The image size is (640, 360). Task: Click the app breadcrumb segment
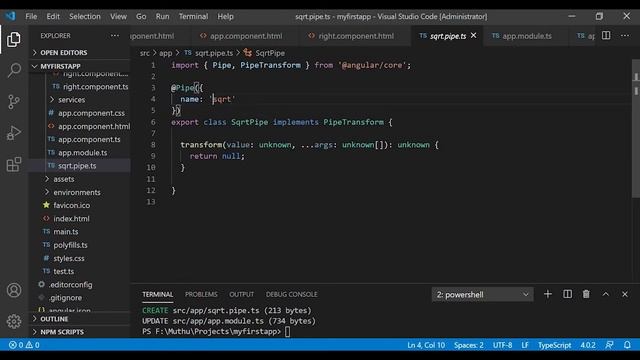point(165,53)
